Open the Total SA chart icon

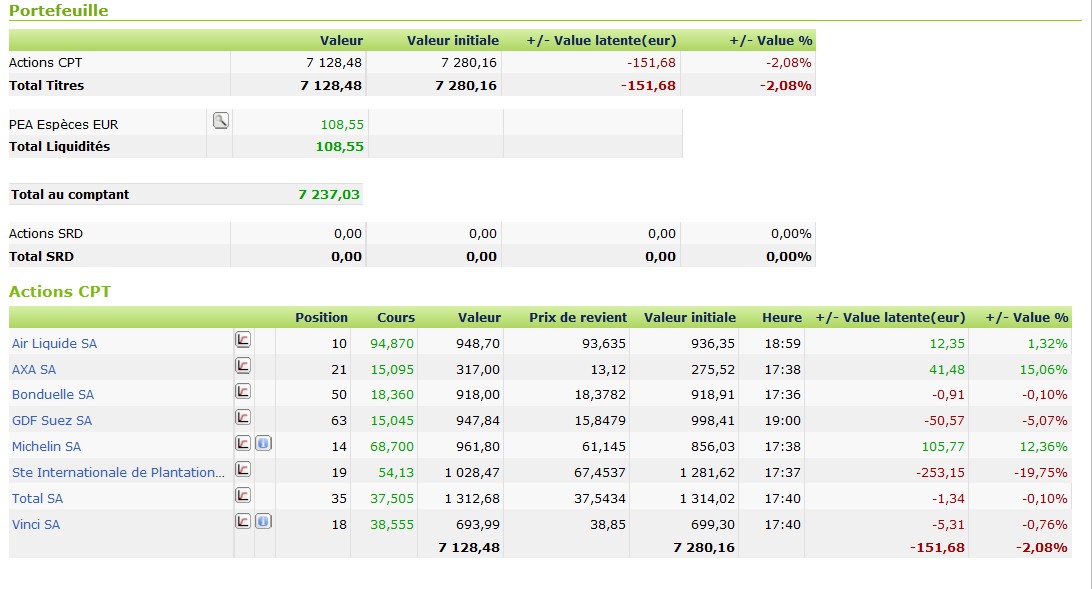click(x=243, y=495)
